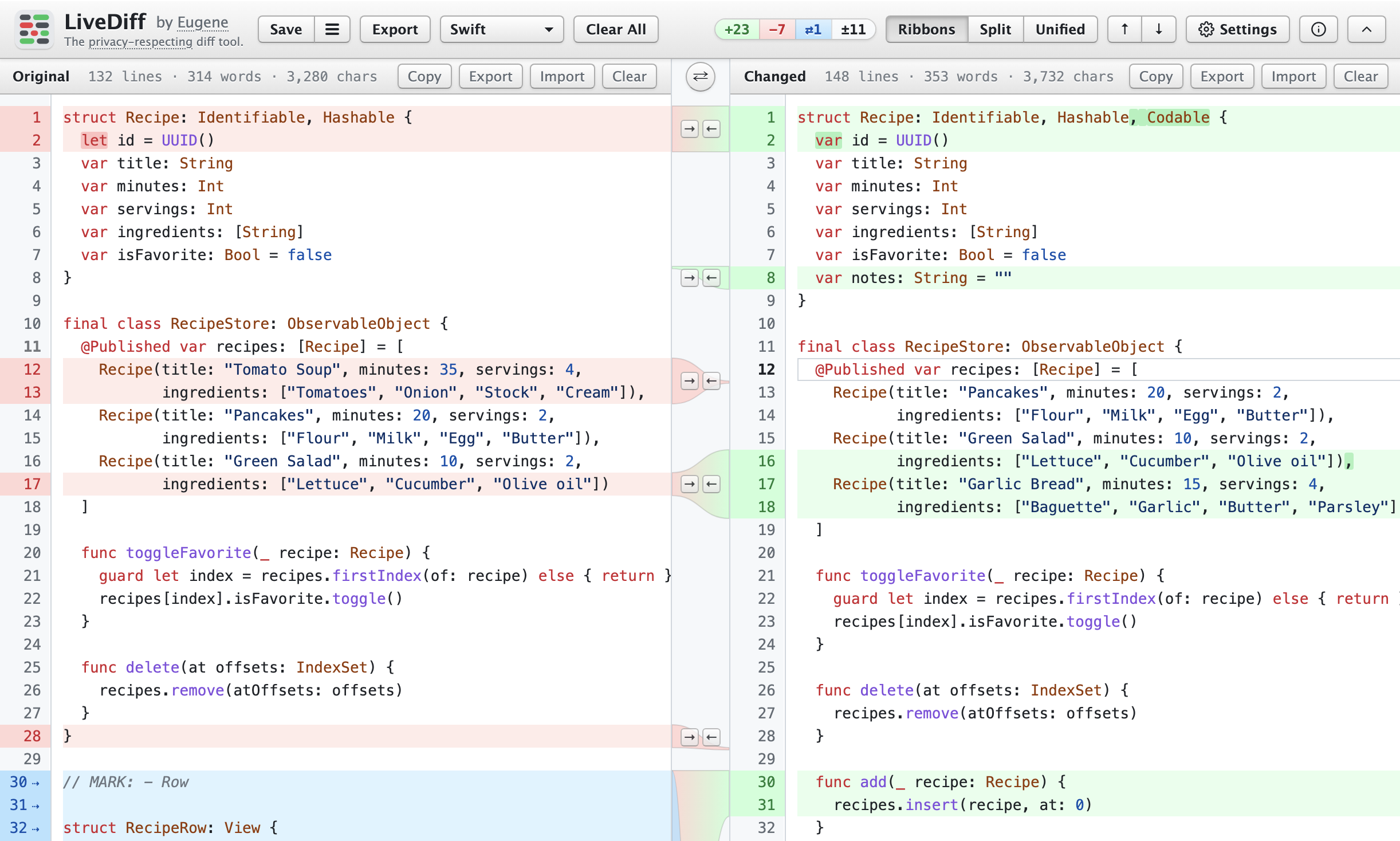Clear the Changed pane
Image resolution: width=1400 pixels, height=841 pixels.
(x=1360, y=76)
